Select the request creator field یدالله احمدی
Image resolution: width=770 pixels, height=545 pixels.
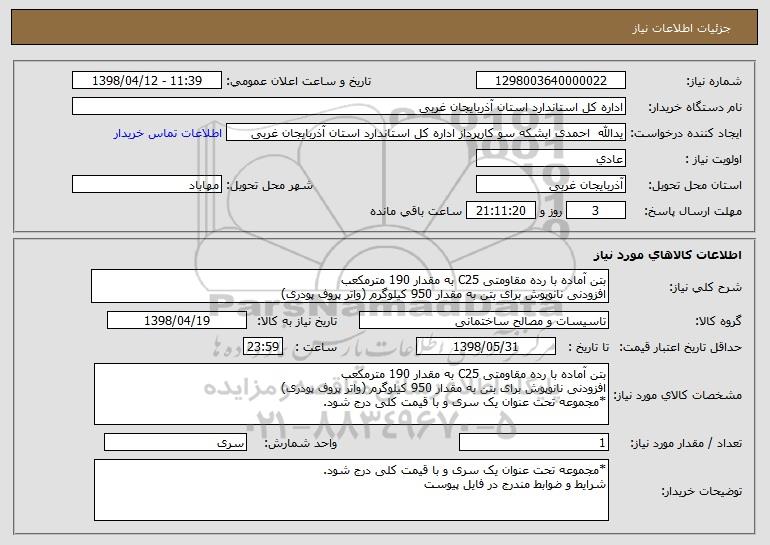426,133
